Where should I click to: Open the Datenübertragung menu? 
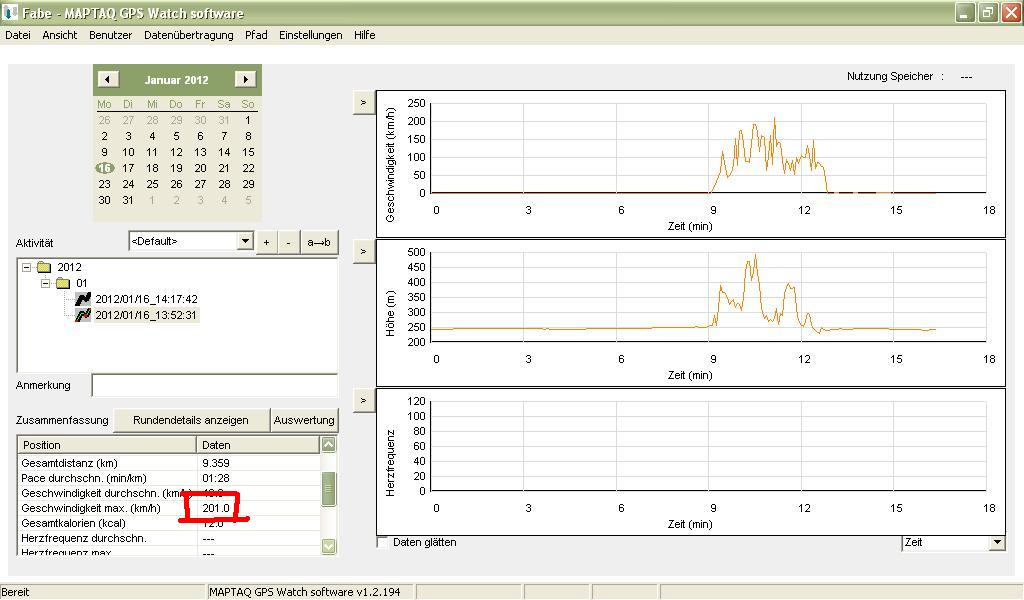(189, 35)
